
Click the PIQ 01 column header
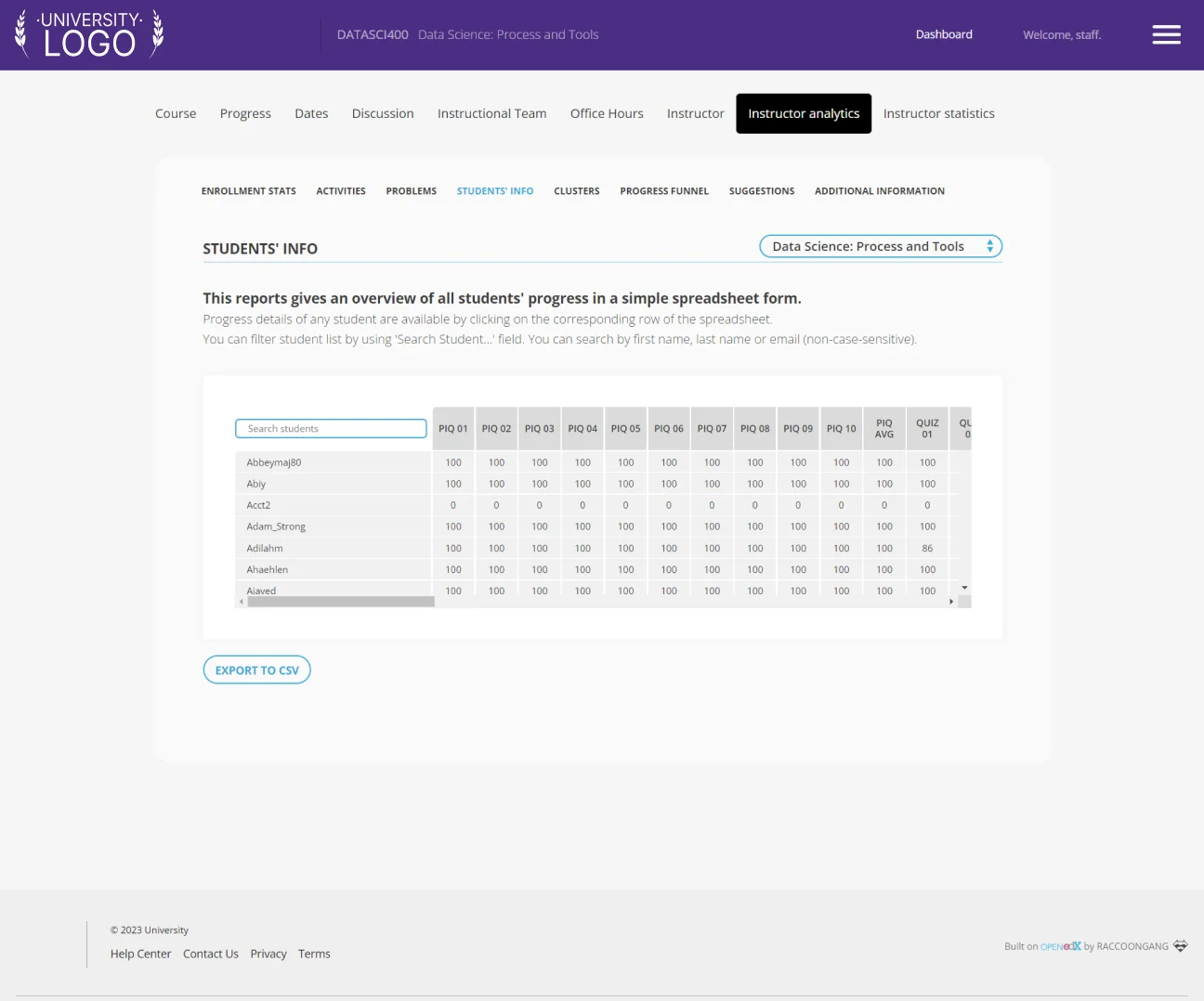(453, 429)
